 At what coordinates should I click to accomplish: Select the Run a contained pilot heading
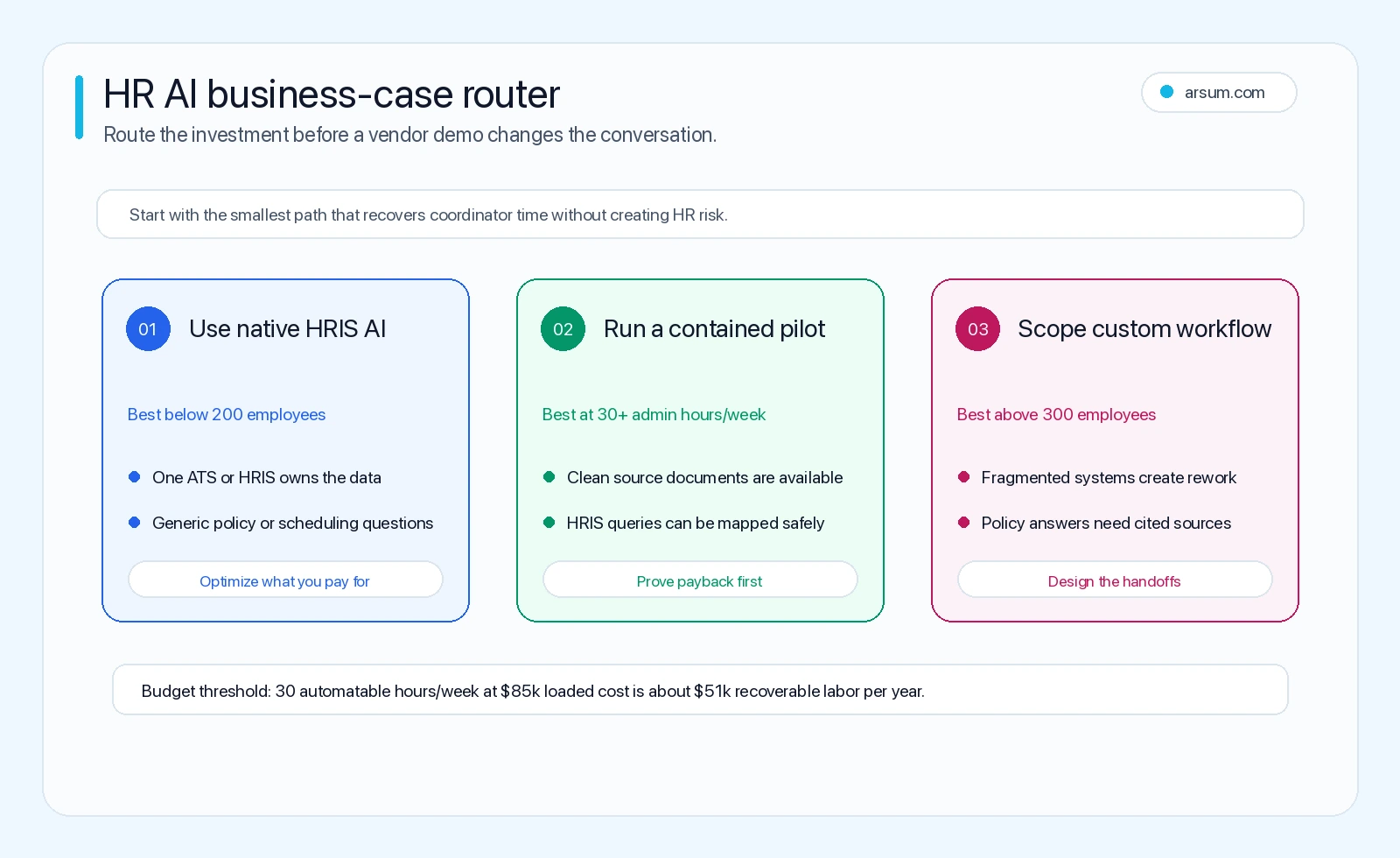pos(714,329)
